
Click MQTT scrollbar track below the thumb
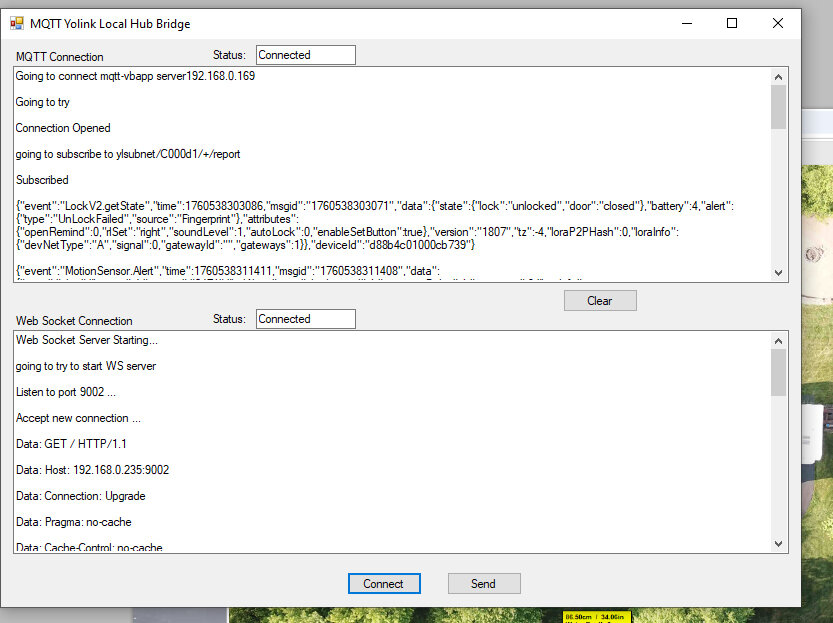(x=779, y=200)
